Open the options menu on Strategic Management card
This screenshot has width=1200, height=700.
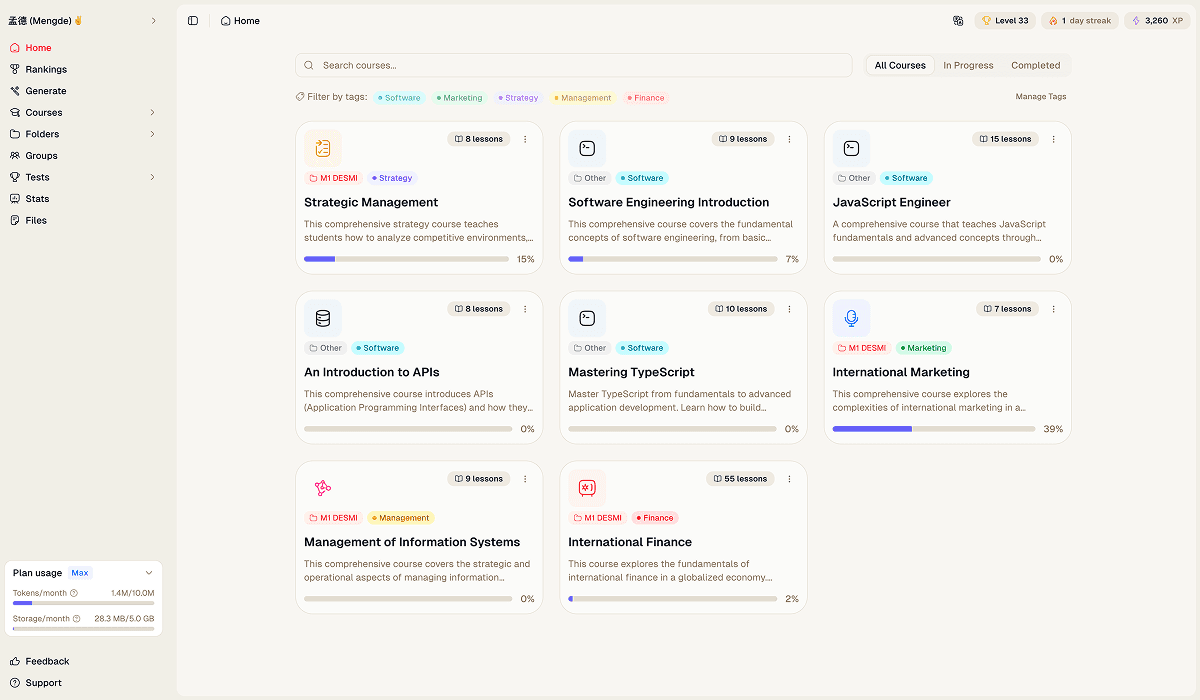[525, 140]
